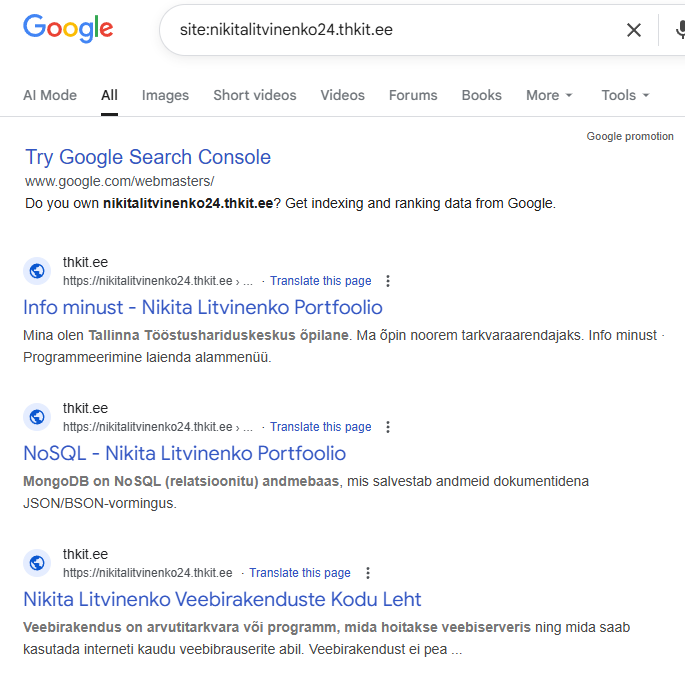Click globe favicon of Info minust result

[37, 271]
